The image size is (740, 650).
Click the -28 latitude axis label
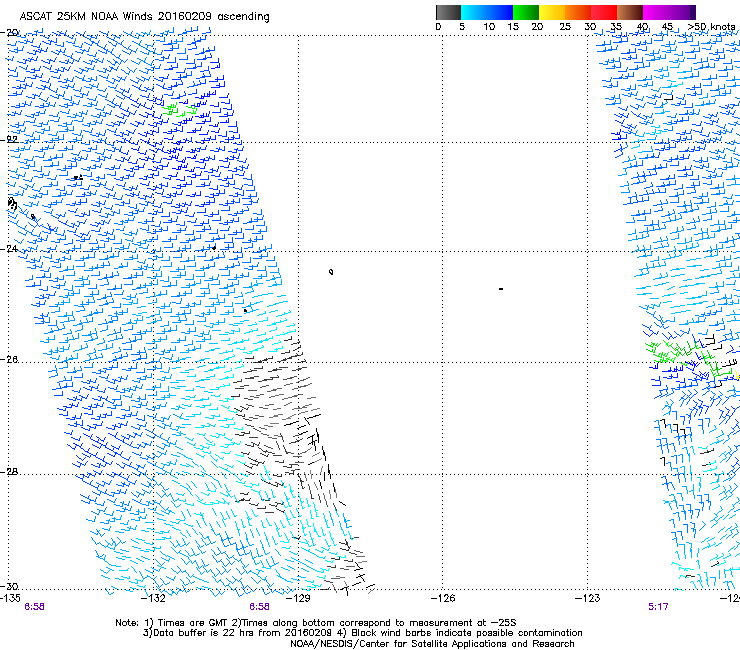point(9,472)
